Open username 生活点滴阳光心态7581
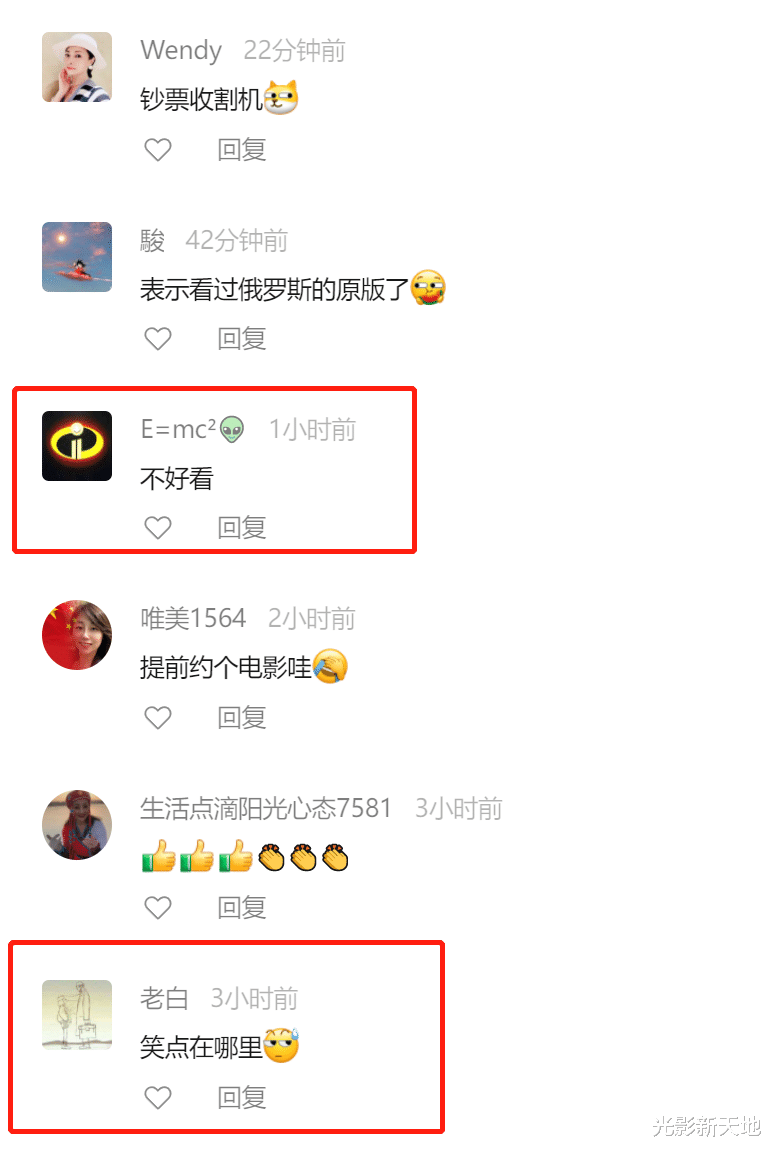This screenshot has height=1151, width=773. 265,808
